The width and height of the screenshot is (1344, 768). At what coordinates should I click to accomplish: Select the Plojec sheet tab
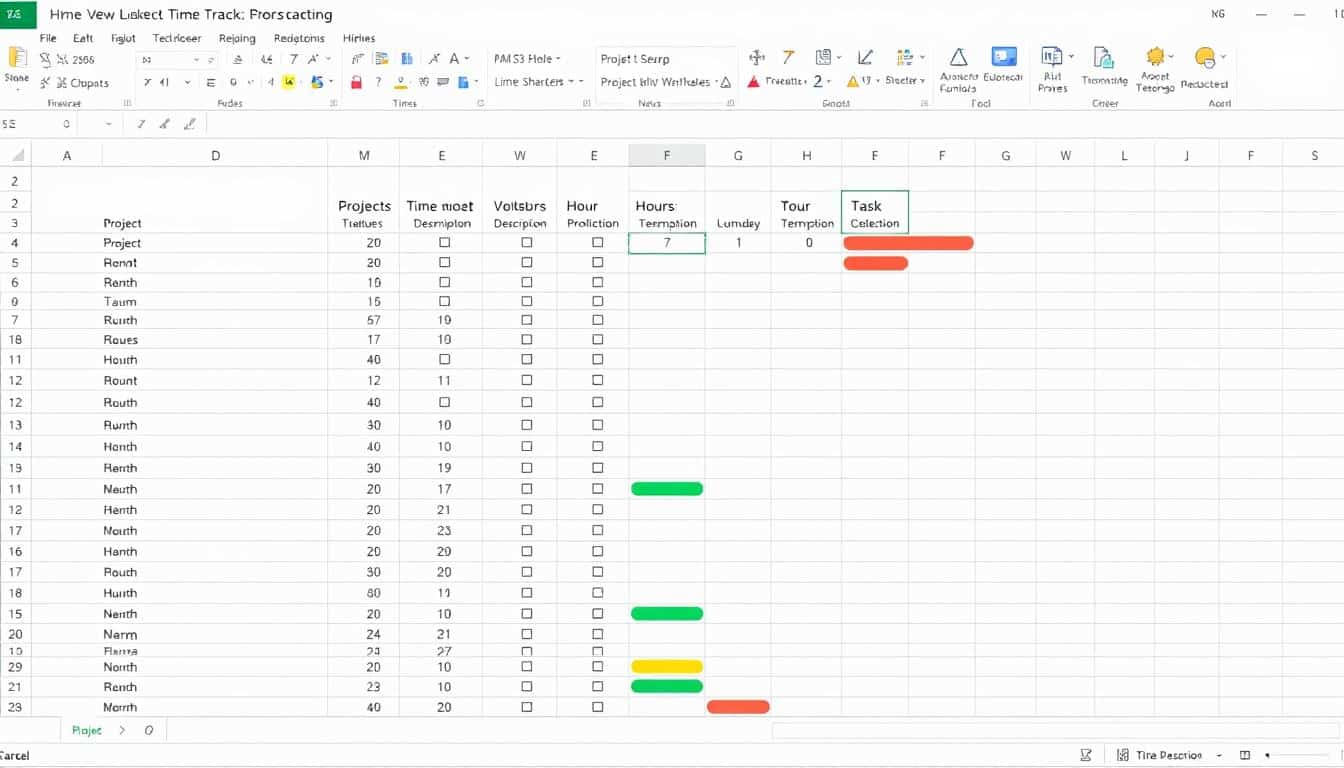(87, 731)
